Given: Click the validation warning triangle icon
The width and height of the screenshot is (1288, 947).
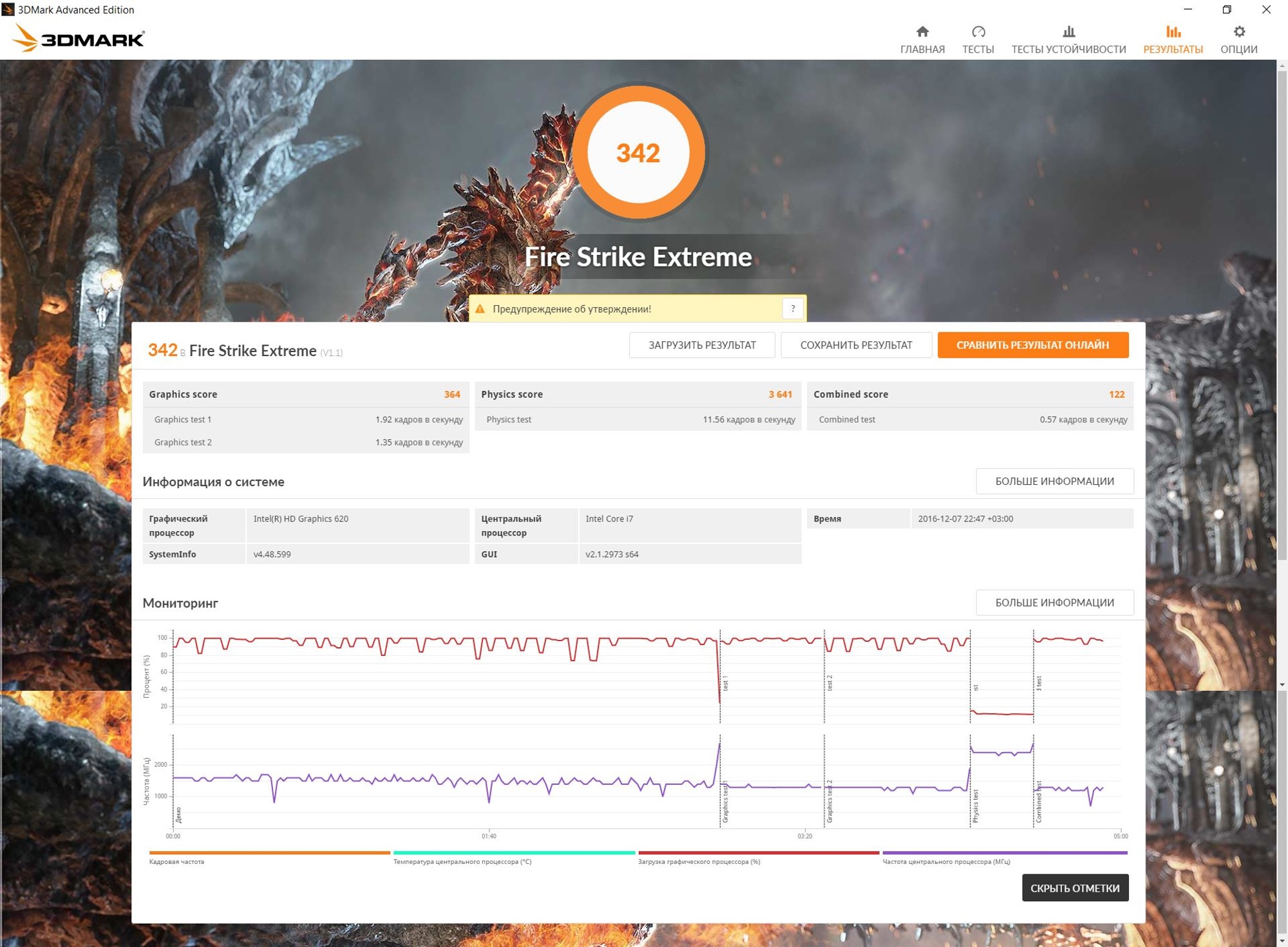Looking at the screenshot, I should [480, 309].
